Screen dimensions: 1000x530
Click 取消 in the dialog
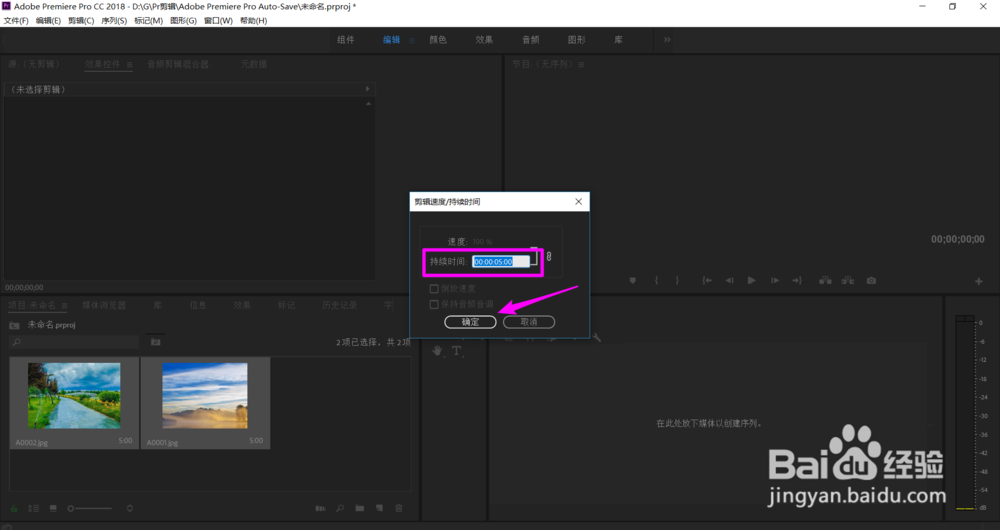pyautogui.click(x=529, y=322)
